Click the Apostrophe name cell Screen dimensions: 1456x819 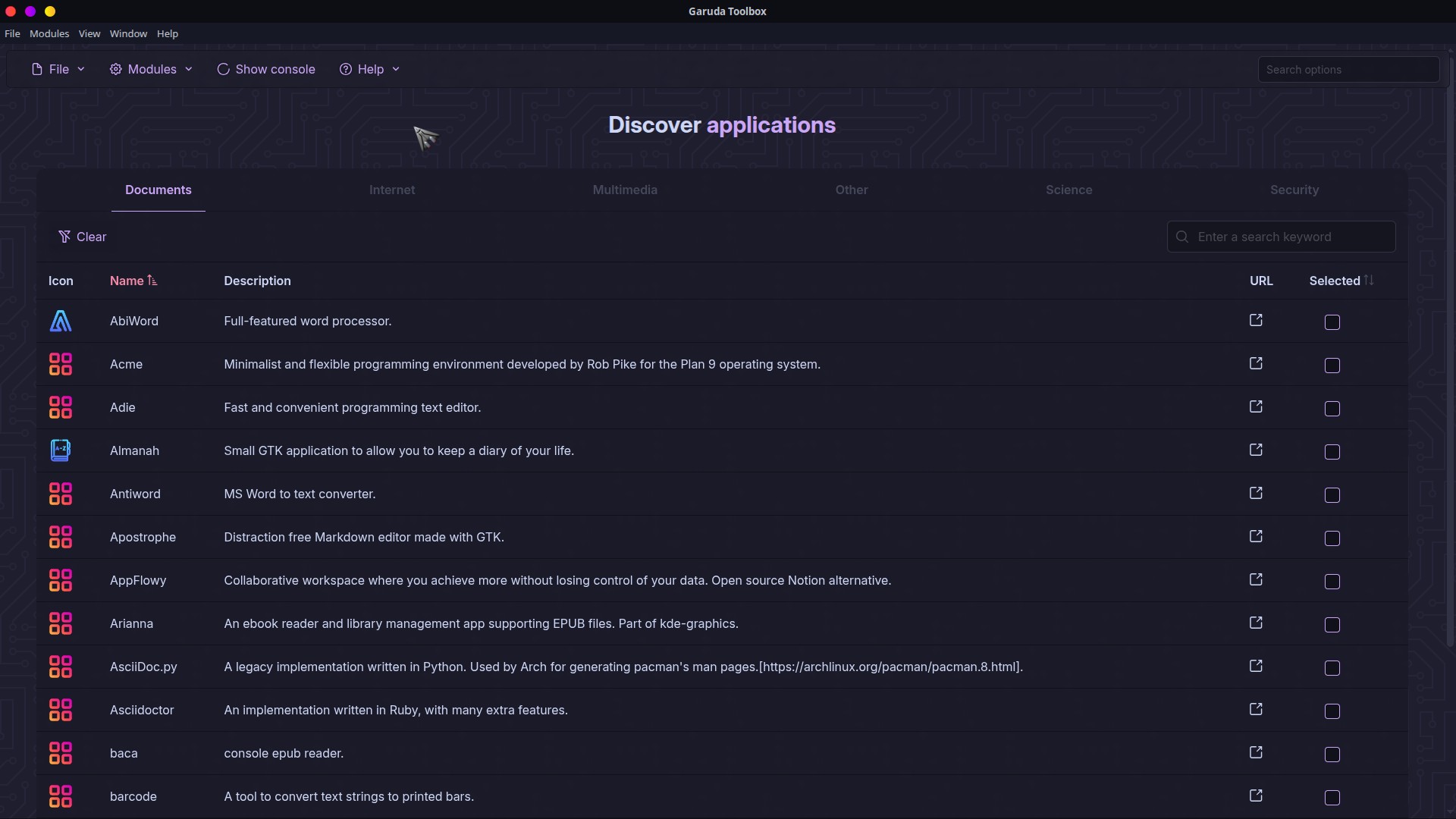[x=143, y=537]
